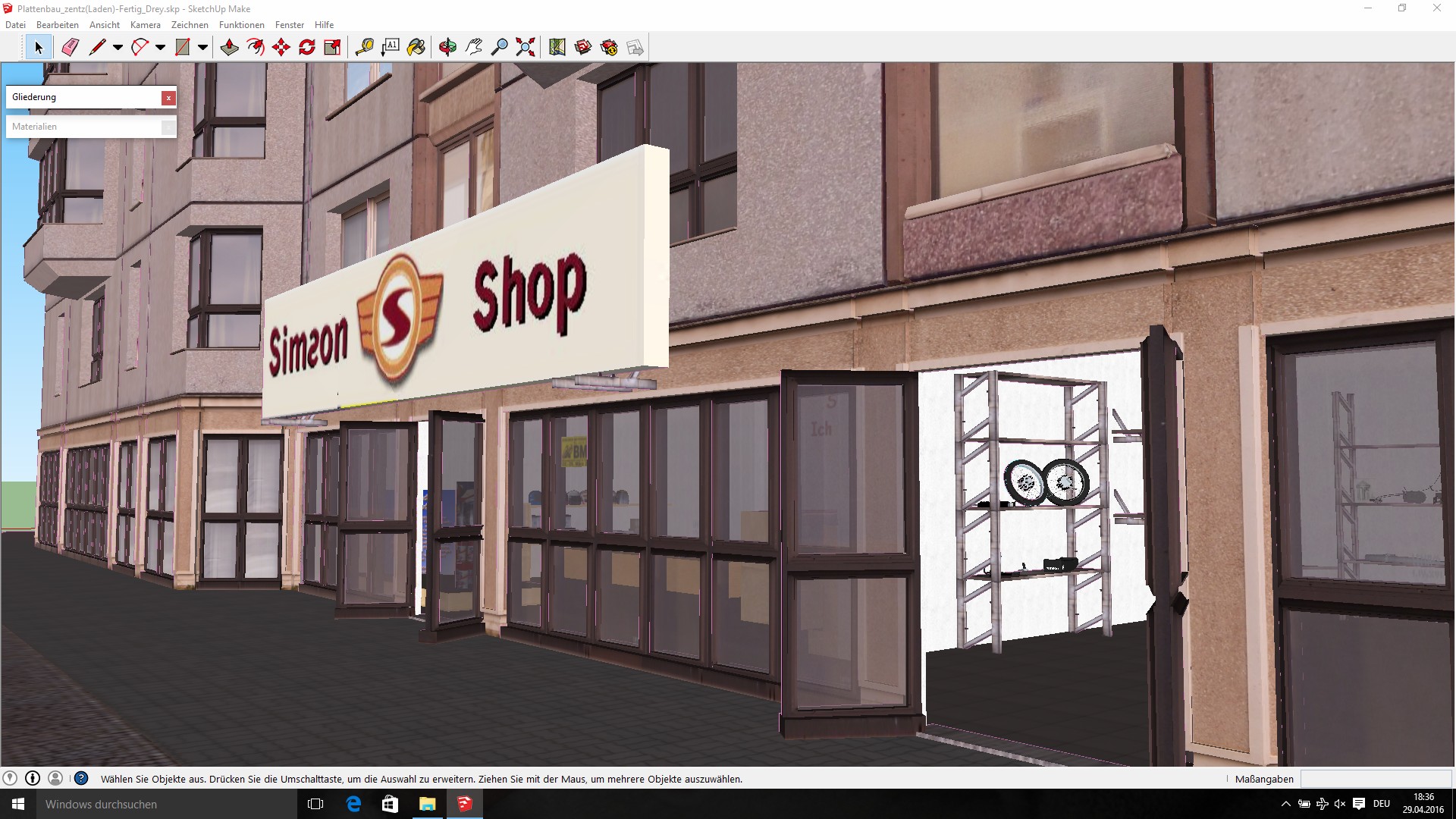This screenshot has height=819, width=1456.
Task: Select the Scale tool
Action: (x=332, y=48)
